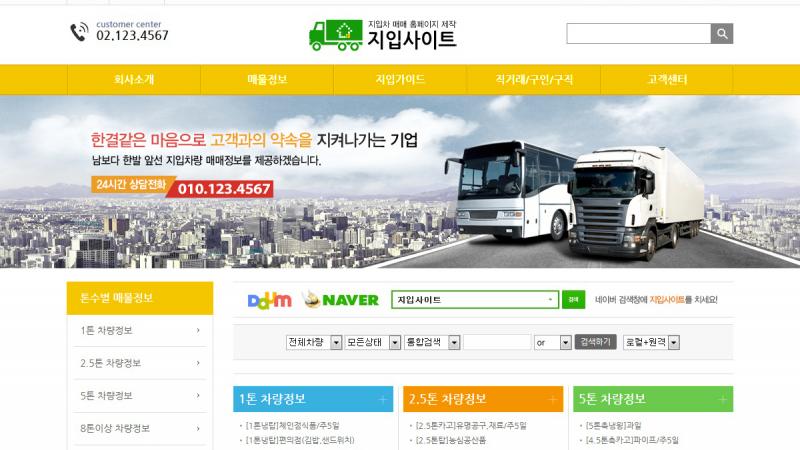Open the 매물정보 menu
The height and width of the screenshot is (450, 800).
tap(267, 80)
